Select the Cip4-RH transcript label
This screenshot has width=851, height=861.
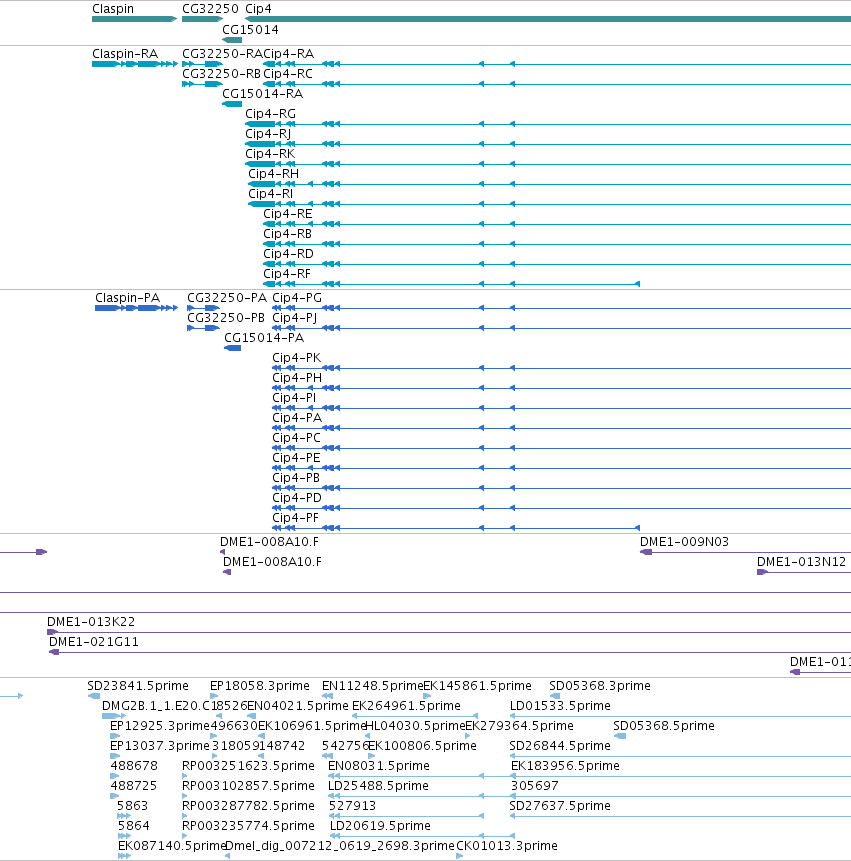(273, 174)
